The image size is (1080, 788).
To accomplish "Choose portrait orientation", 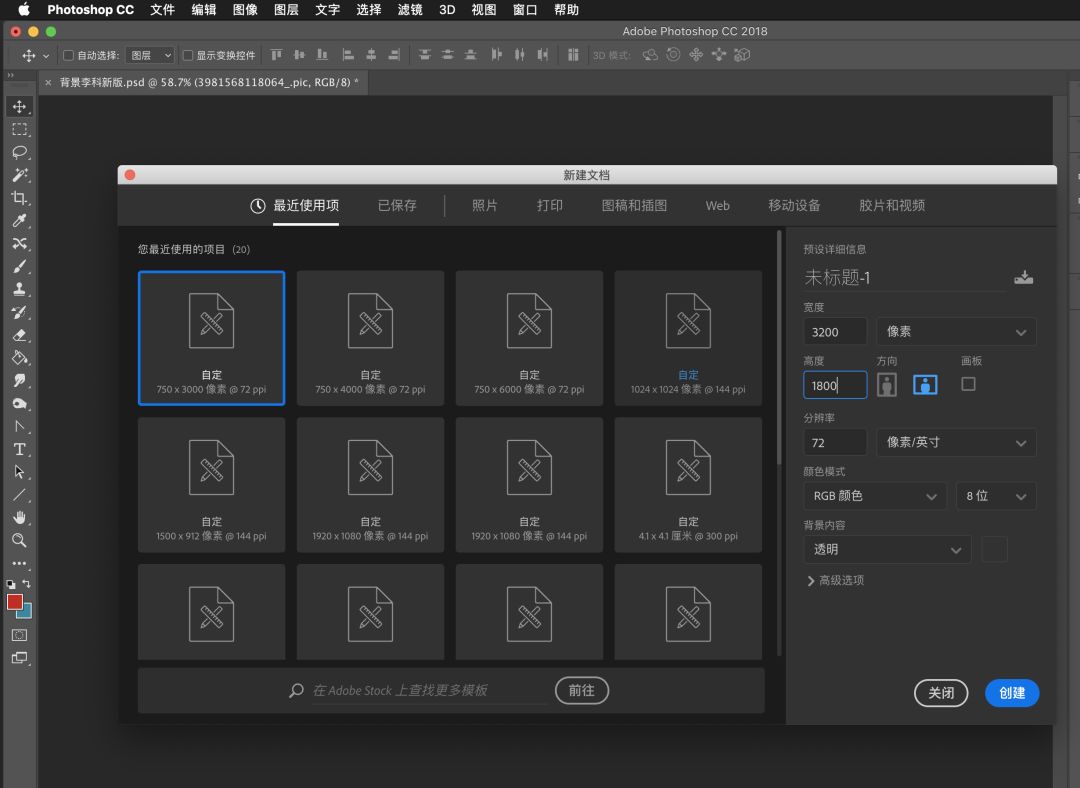I will (886, 384).
